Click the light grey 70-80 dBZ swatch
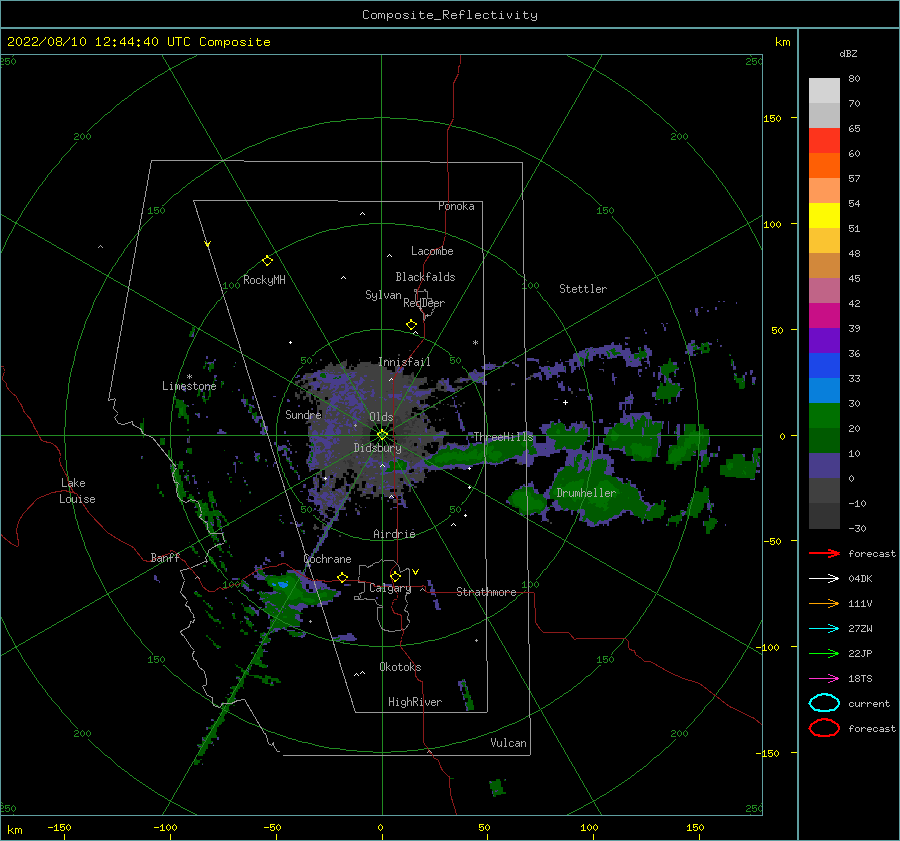The width and height of the screenshot is (900, 841). click(824, 91)
